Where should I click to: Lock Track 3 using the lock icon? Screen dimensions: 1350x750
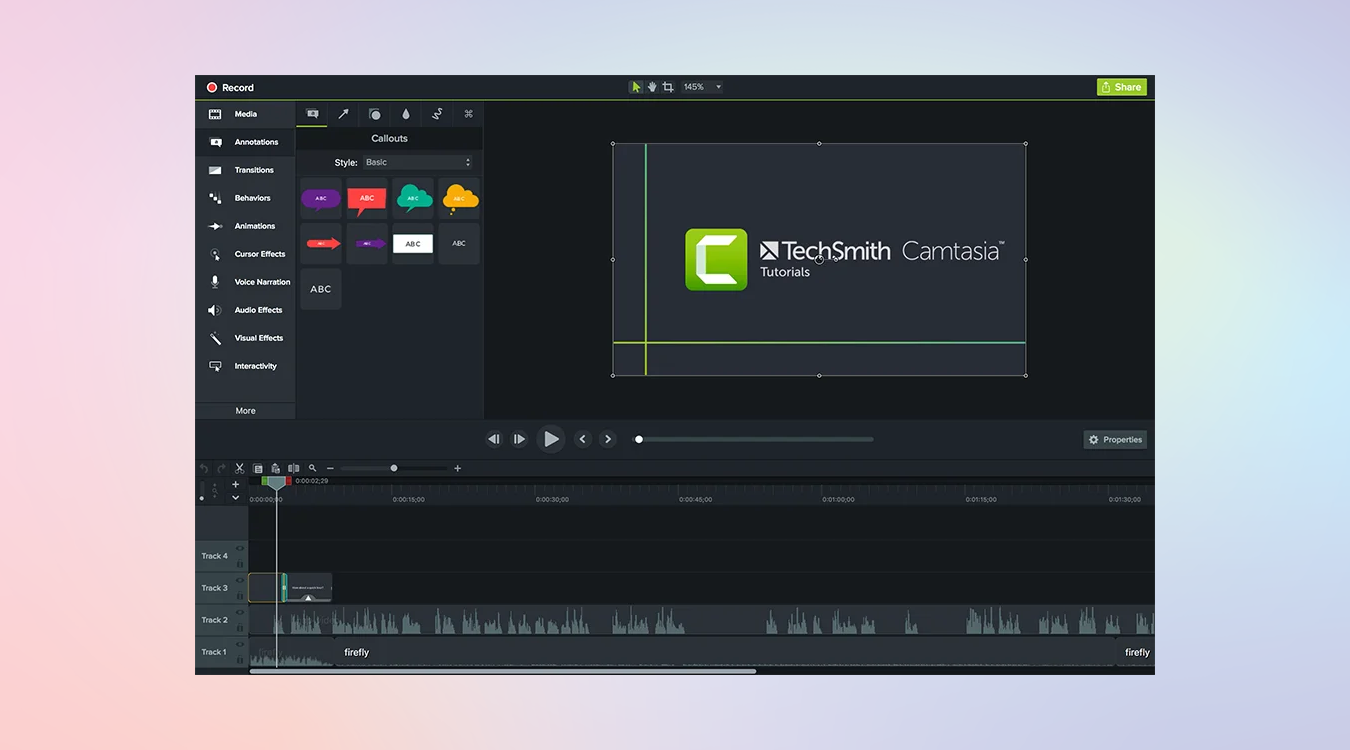241,594
